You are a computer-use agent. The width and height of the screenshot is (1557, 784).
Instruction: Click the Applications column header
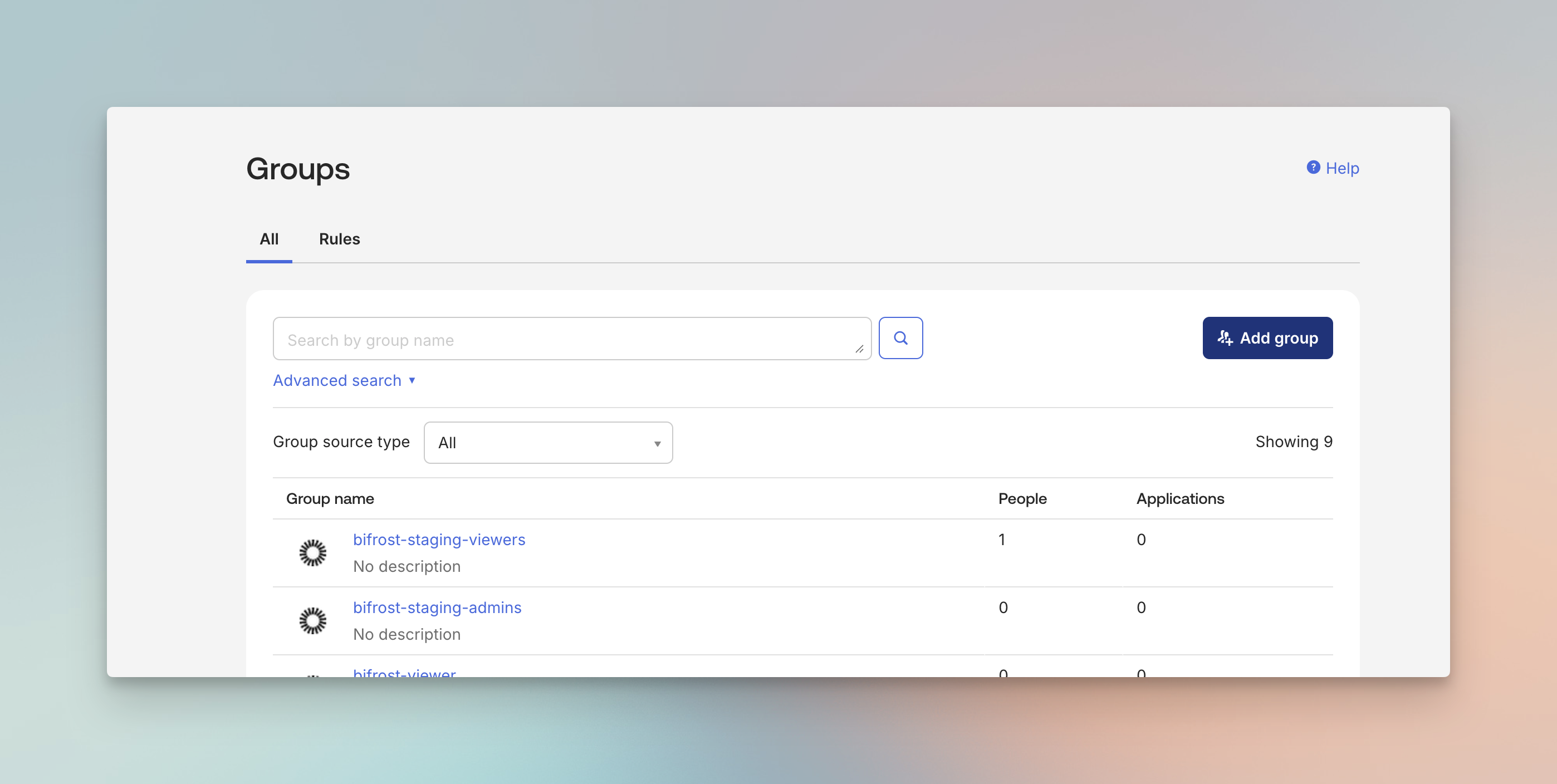point(1180,499)
